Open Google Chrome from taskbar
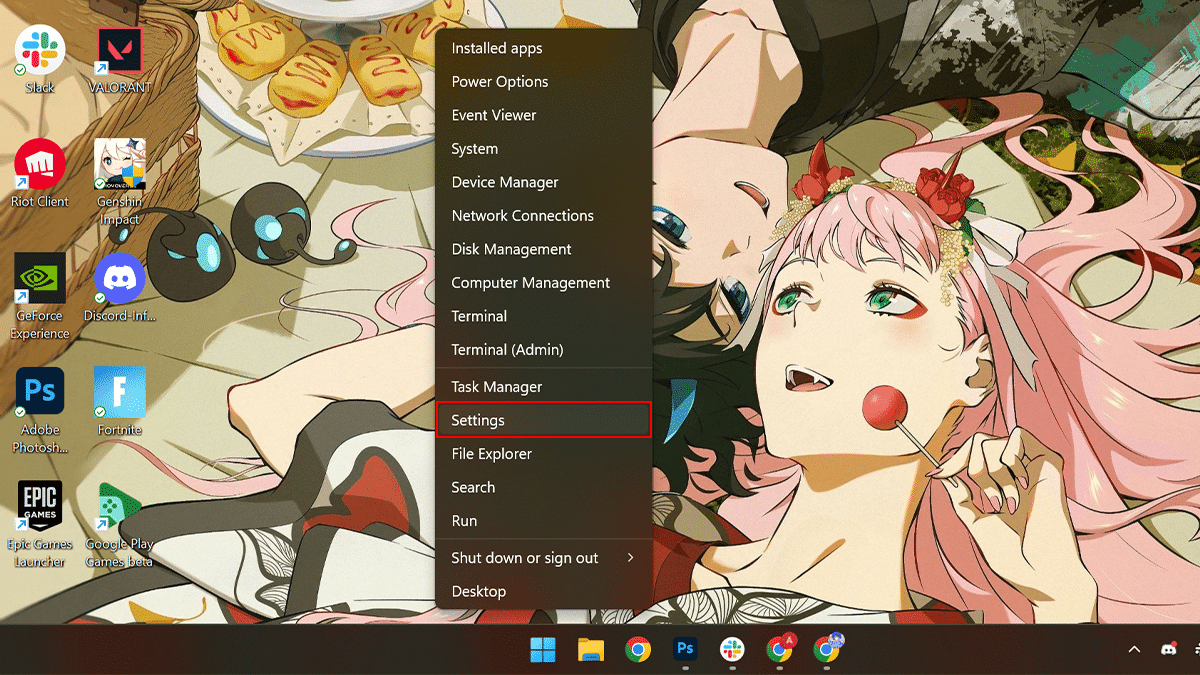This screenshot has height=675, width=1200. (638, 649)
